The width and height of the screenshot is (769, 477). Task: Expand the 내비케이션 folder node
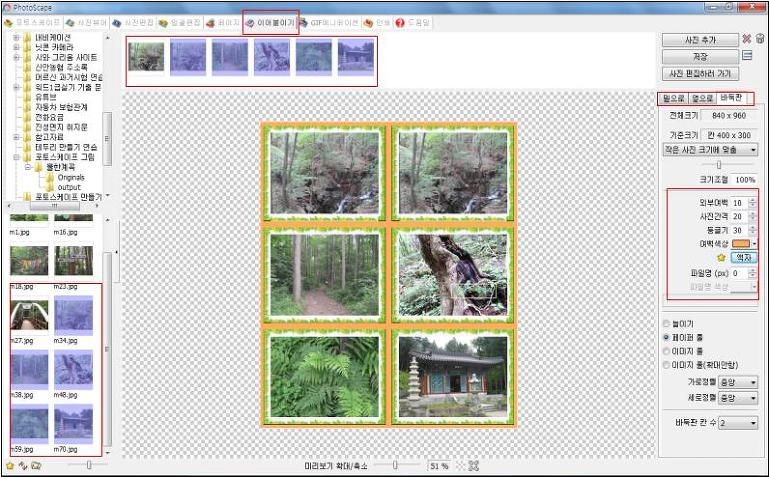tap(16, 37)
